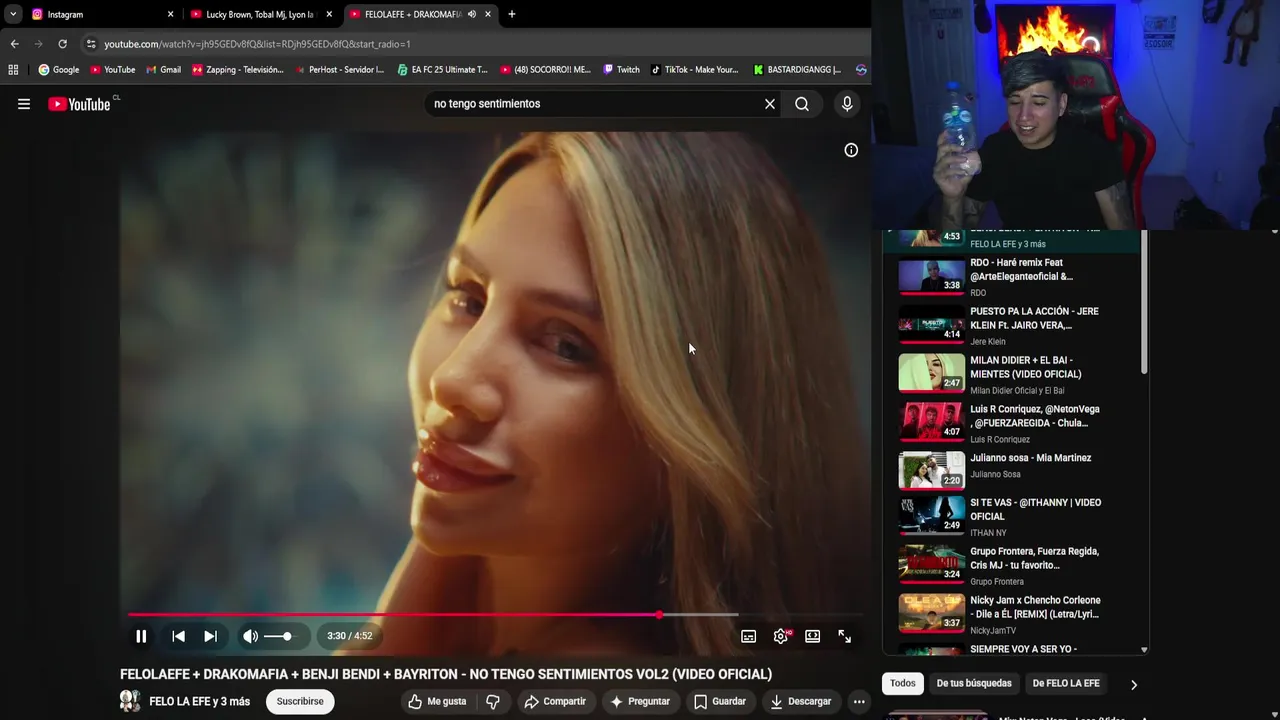This screenshot has height=720, width=1280.
Task: Select De FELO LA EFE chip
Action: 1066,683
